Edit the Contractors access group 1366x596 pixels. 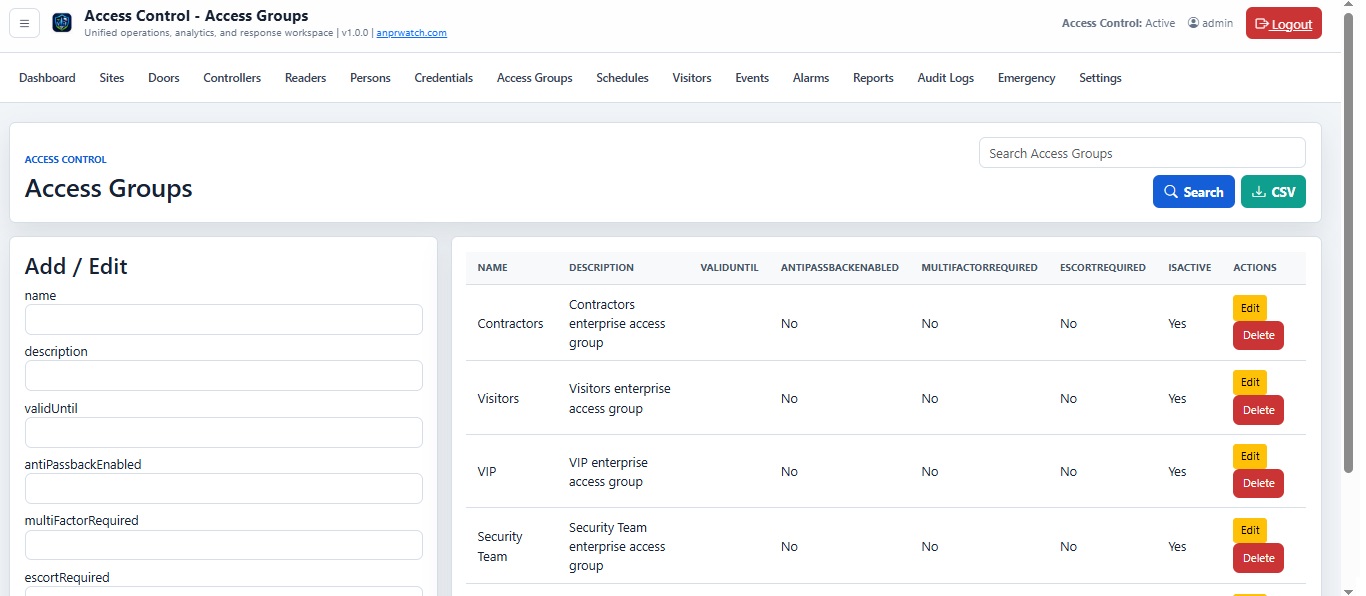tap(1250, 308)
